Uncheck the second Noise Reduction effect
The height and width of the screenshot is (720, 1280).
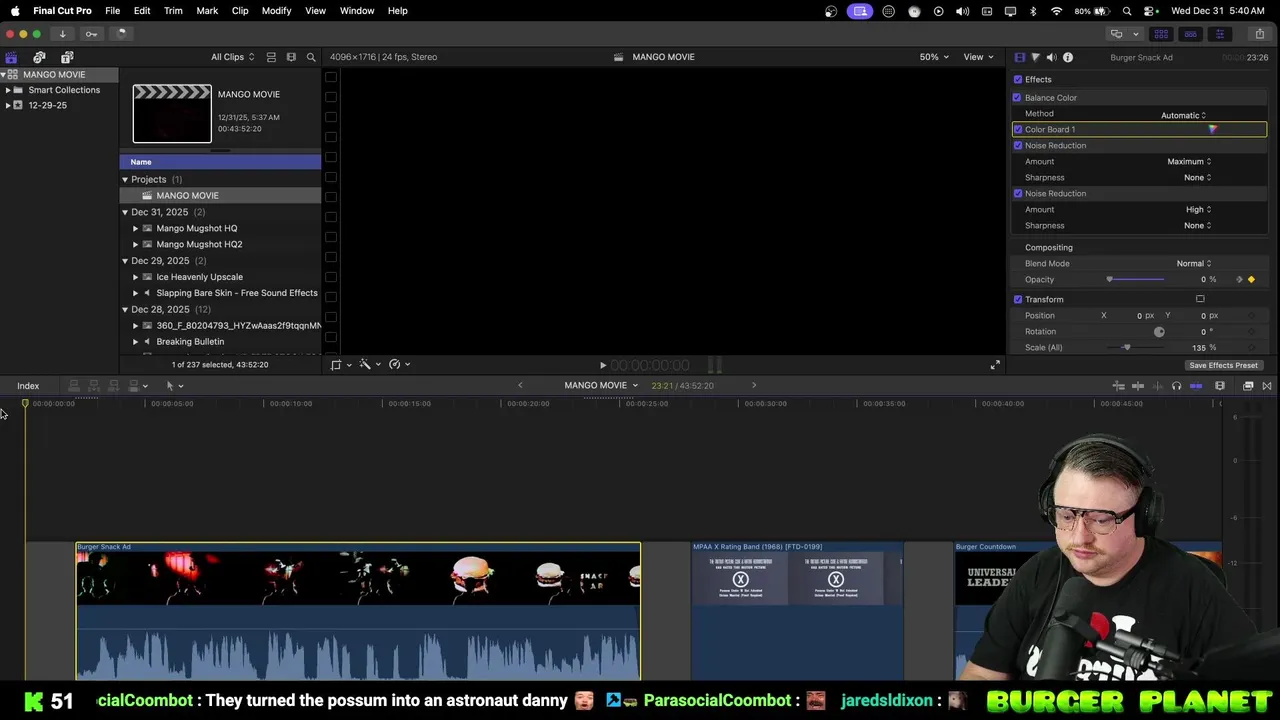coord(1018,194)
